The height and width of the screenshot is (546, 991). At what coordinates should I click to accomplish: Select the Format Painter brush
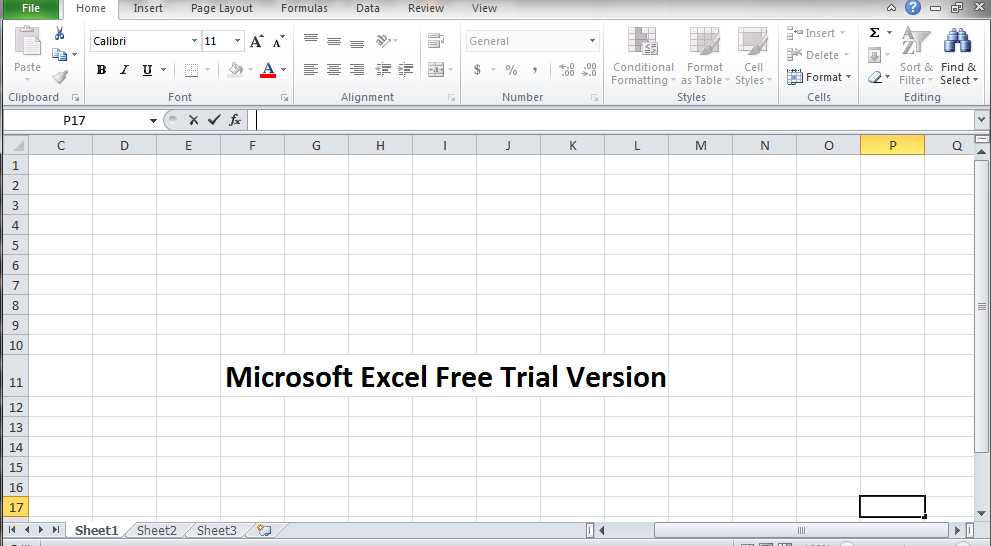(x=60, y=77)
